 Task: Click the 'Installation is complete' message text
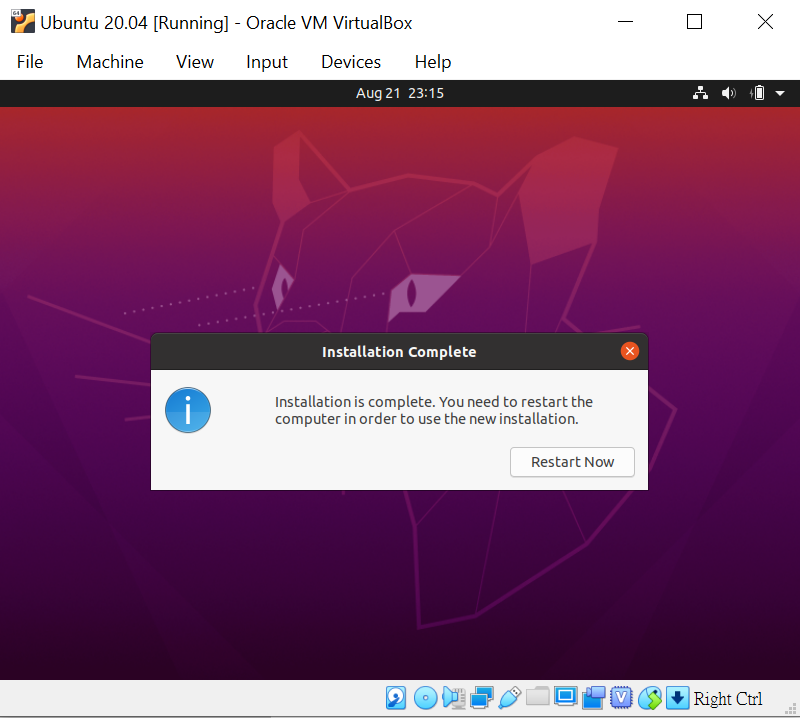[434, 410]
